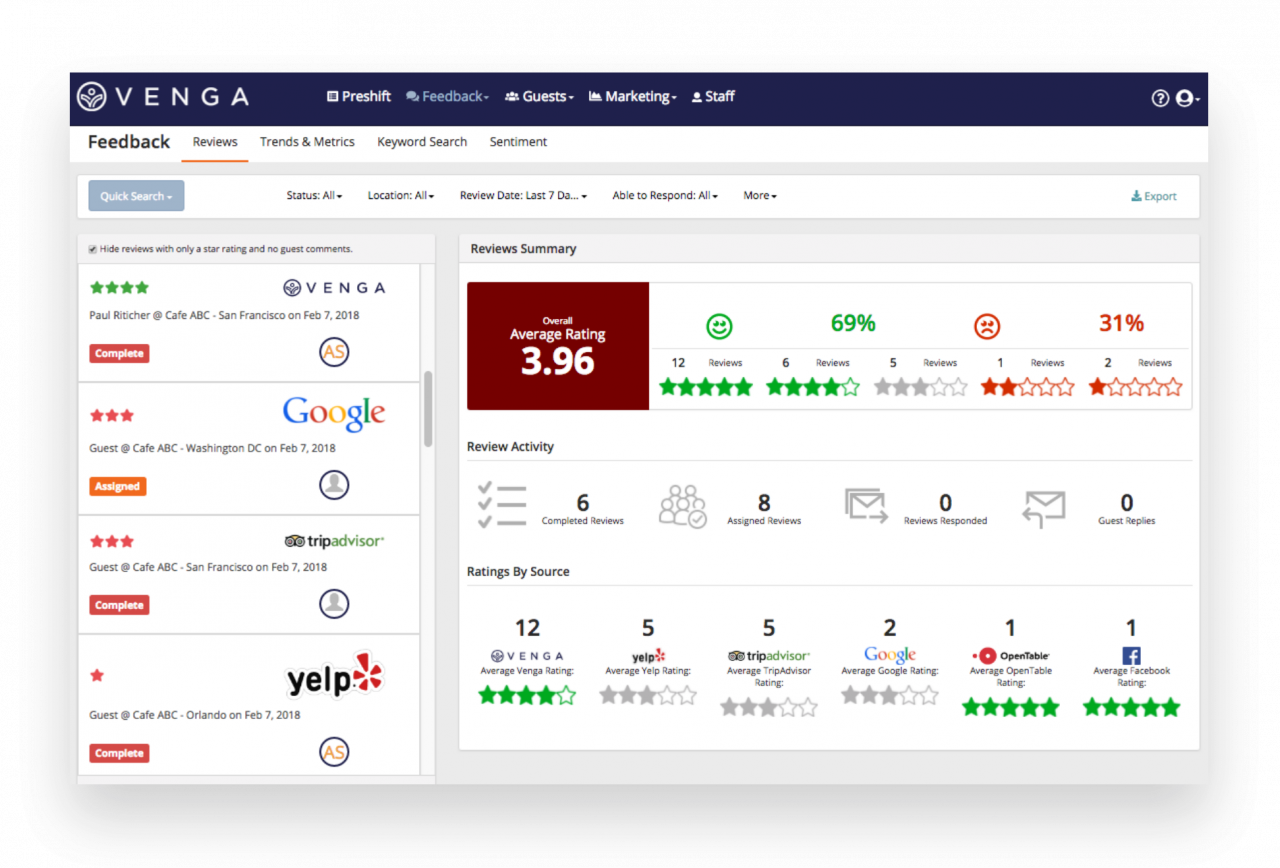Click the TripAdvisor logo in Ratings By Source
The width and height of the screenshot is (1280, 868).
(769, 656)
